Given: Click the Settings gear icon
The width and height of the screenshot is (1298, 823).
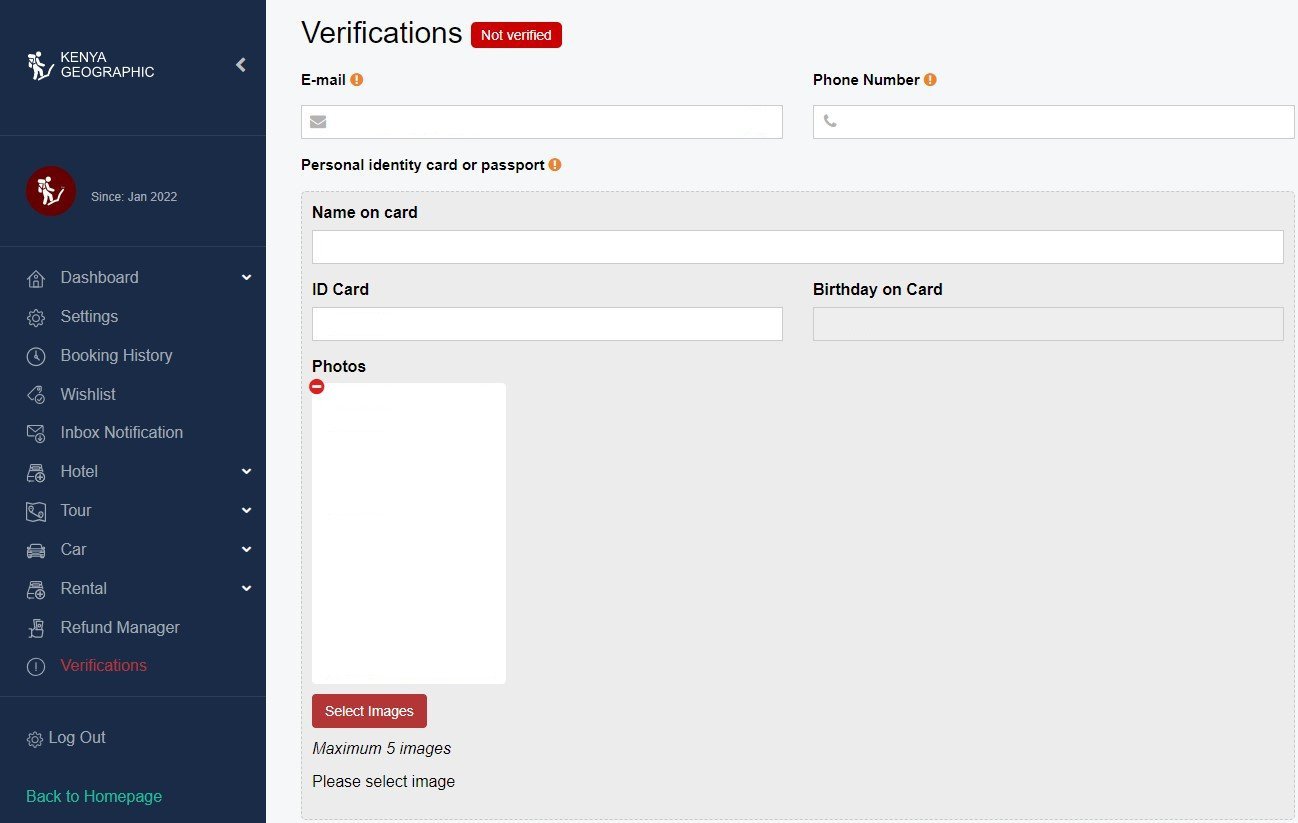Looking at the screenshot, I should pos(36,317).
